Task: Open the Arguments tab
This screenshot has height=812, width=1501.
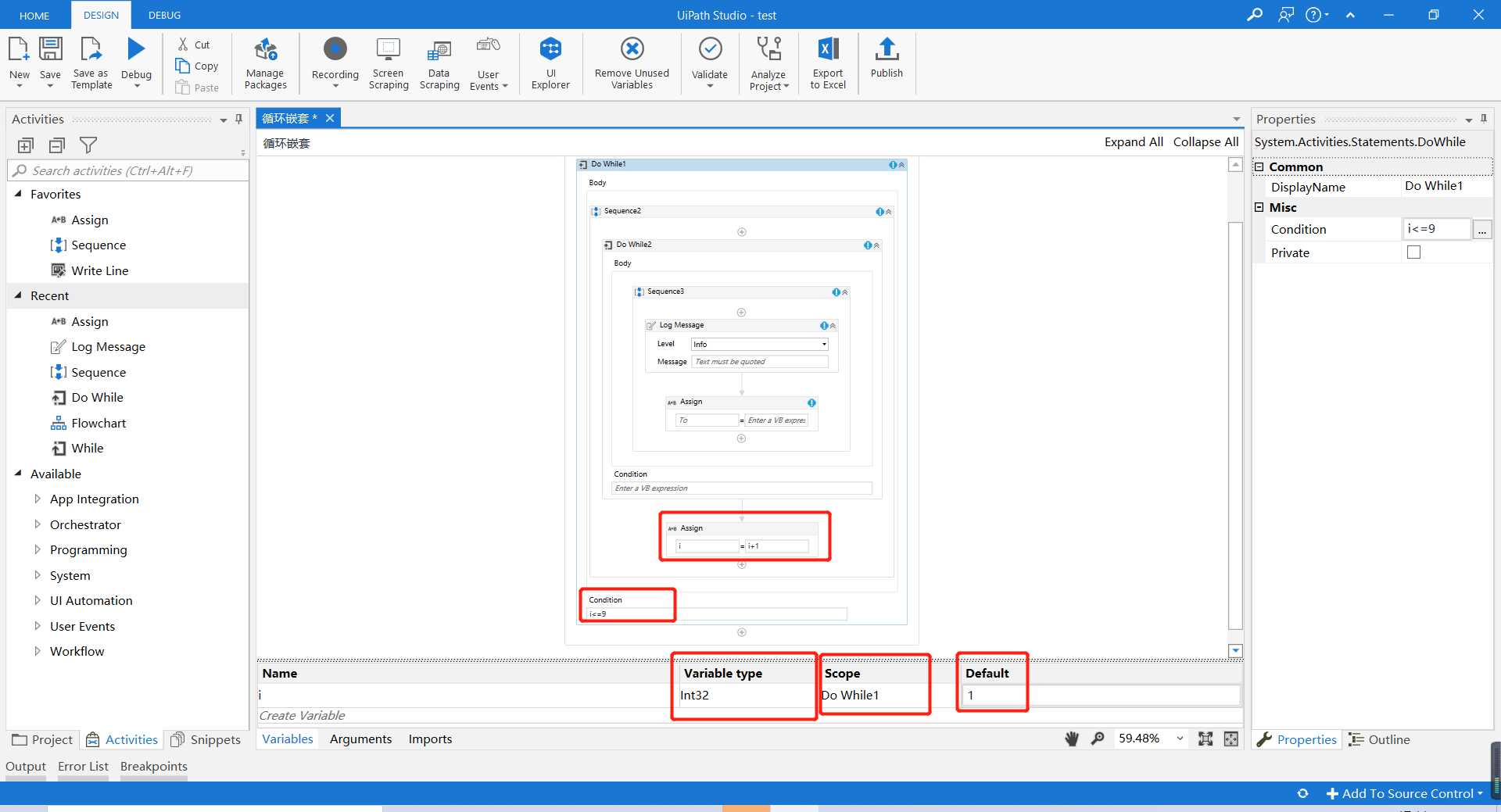Action: (360, 739)
